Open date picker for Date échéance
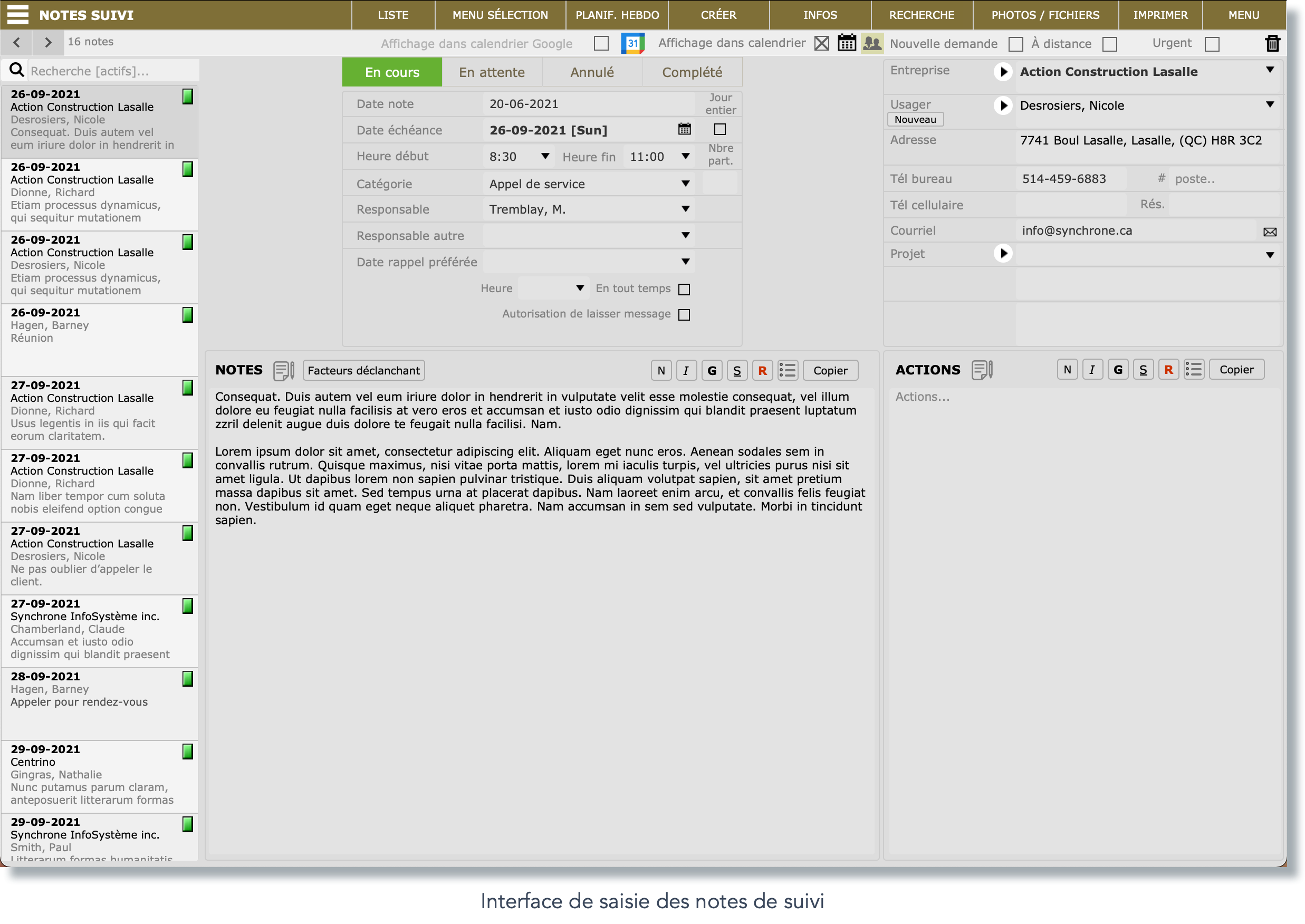This screenshot has height=924, width=1305. click(x=684, y=129)
